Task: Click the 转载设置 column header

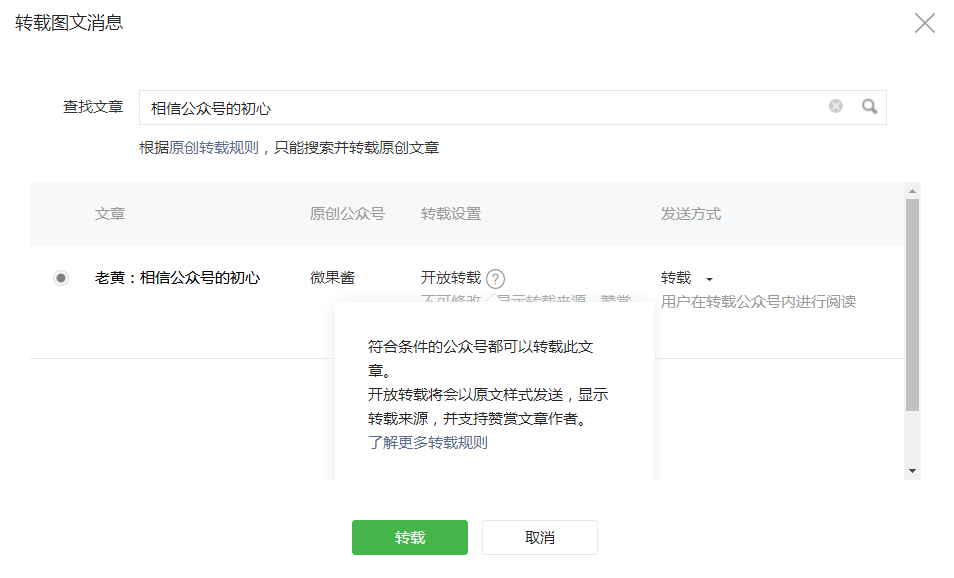Action: click(451, 214)
